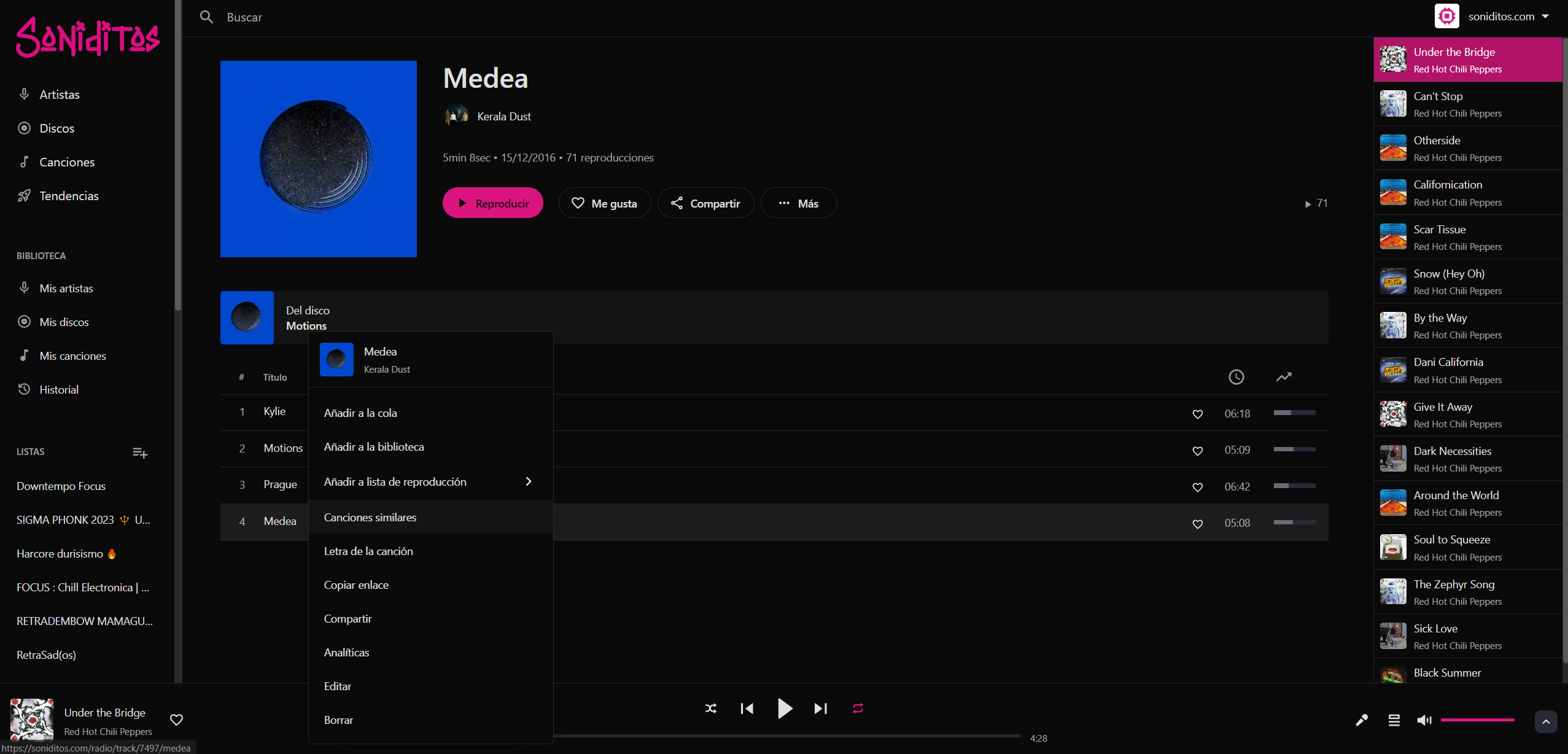The height and width of the screenshot is (754, 1568).
Task: Select Scar Tissue in the queue
Action: (1467, 237)
